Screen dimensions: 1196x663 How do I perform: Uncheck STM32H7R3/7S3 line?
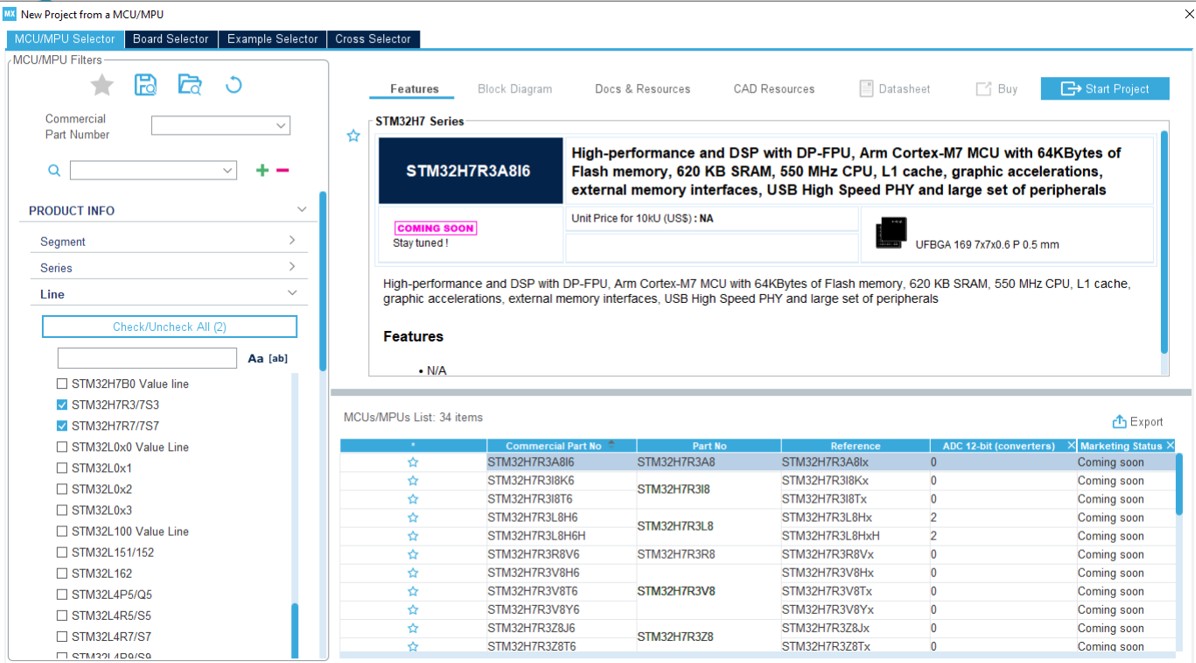62,404
